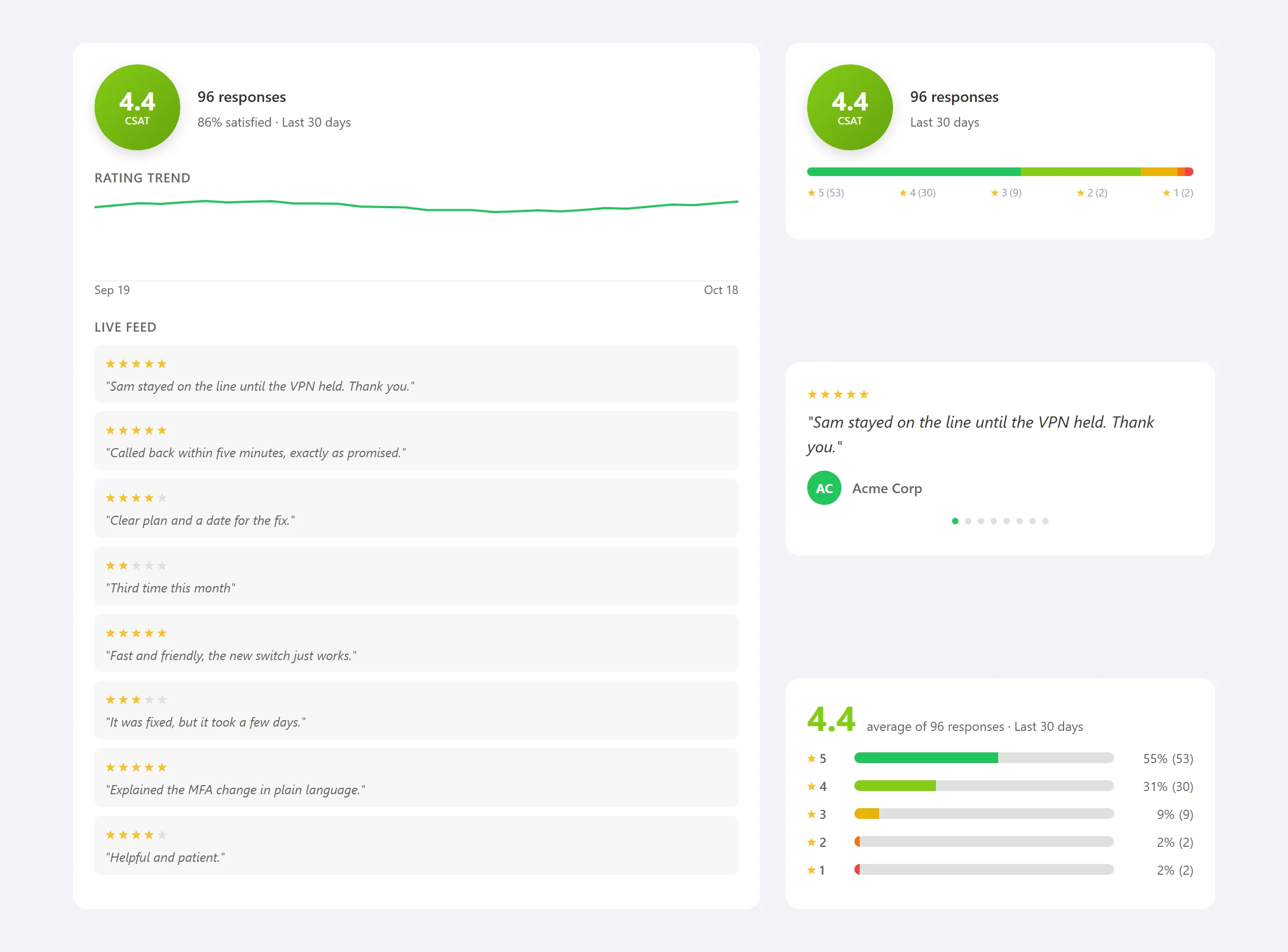1288x952 pixels.
Task: Click the "LIVE FEED" heading
Action: click(125, 327)
